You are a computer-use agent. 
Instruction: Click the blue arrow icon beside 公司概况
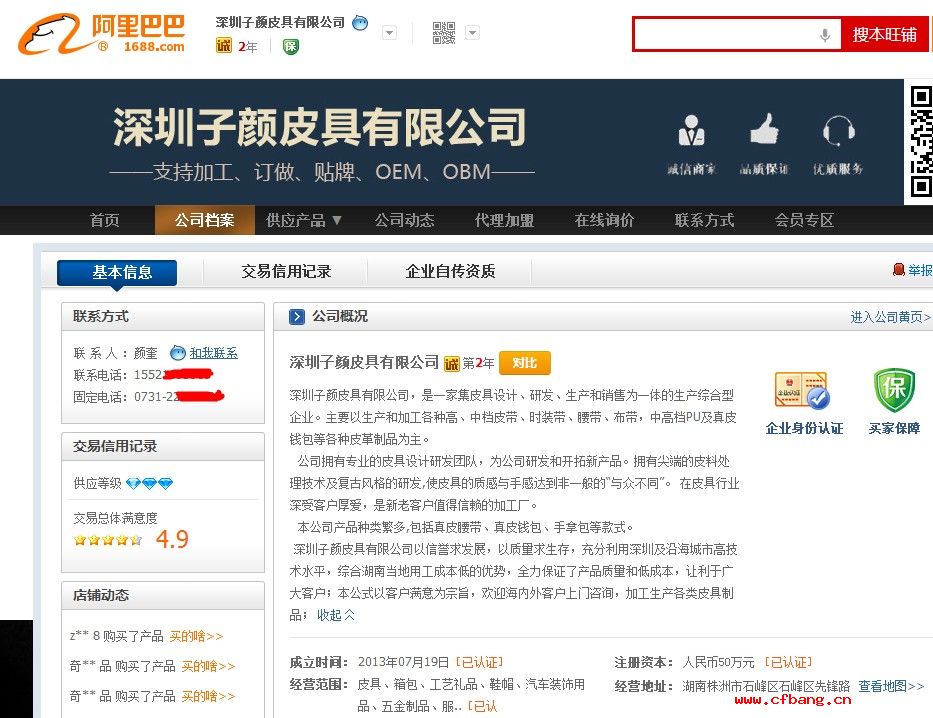[x=296, y=316]
